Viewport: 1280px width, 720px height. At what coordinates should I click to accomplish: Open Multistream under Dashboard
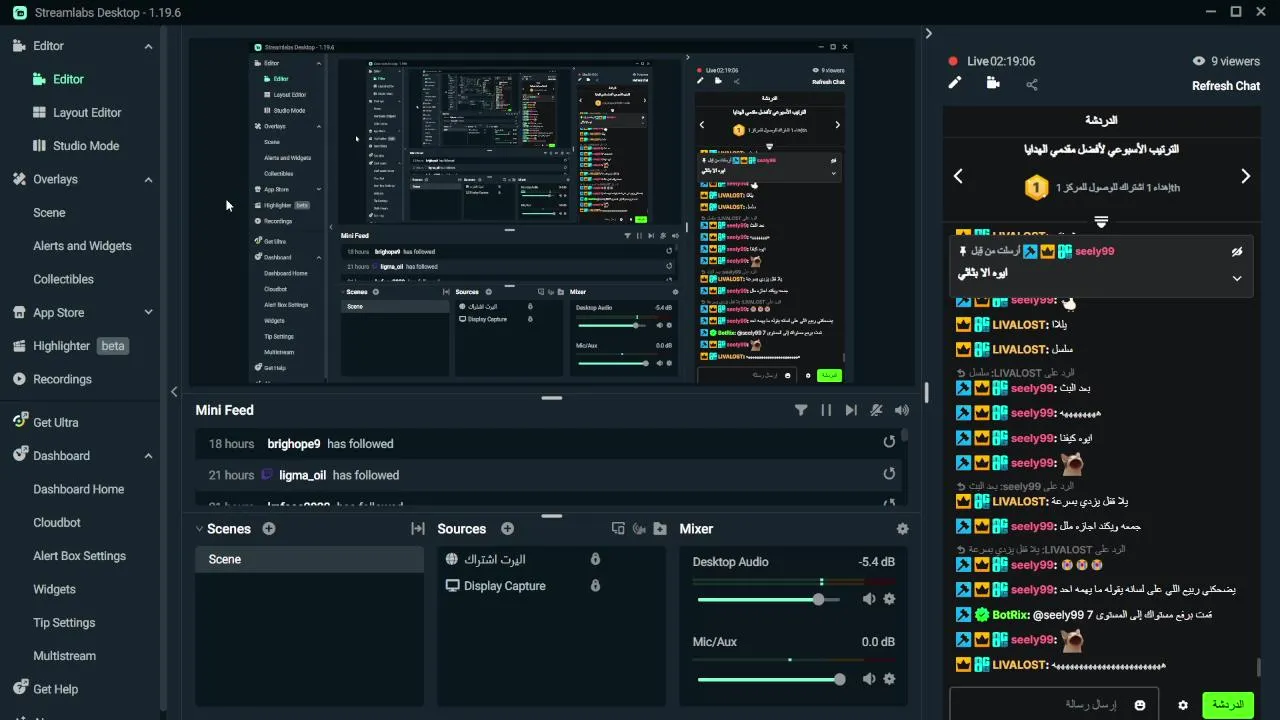65,656
